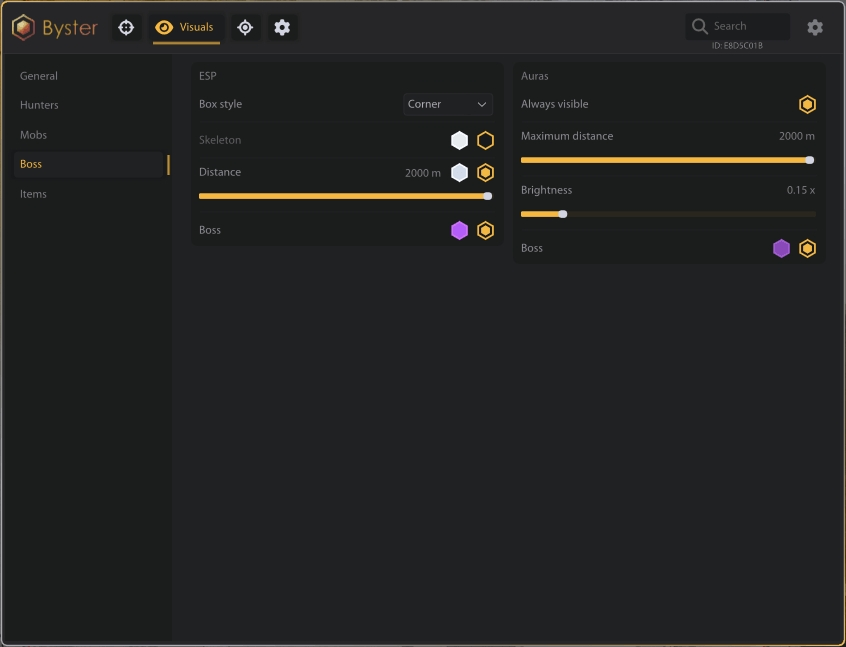846x647 pixels.
Task: Click the ID: E8D5C01B text
Action: (737, 46)
